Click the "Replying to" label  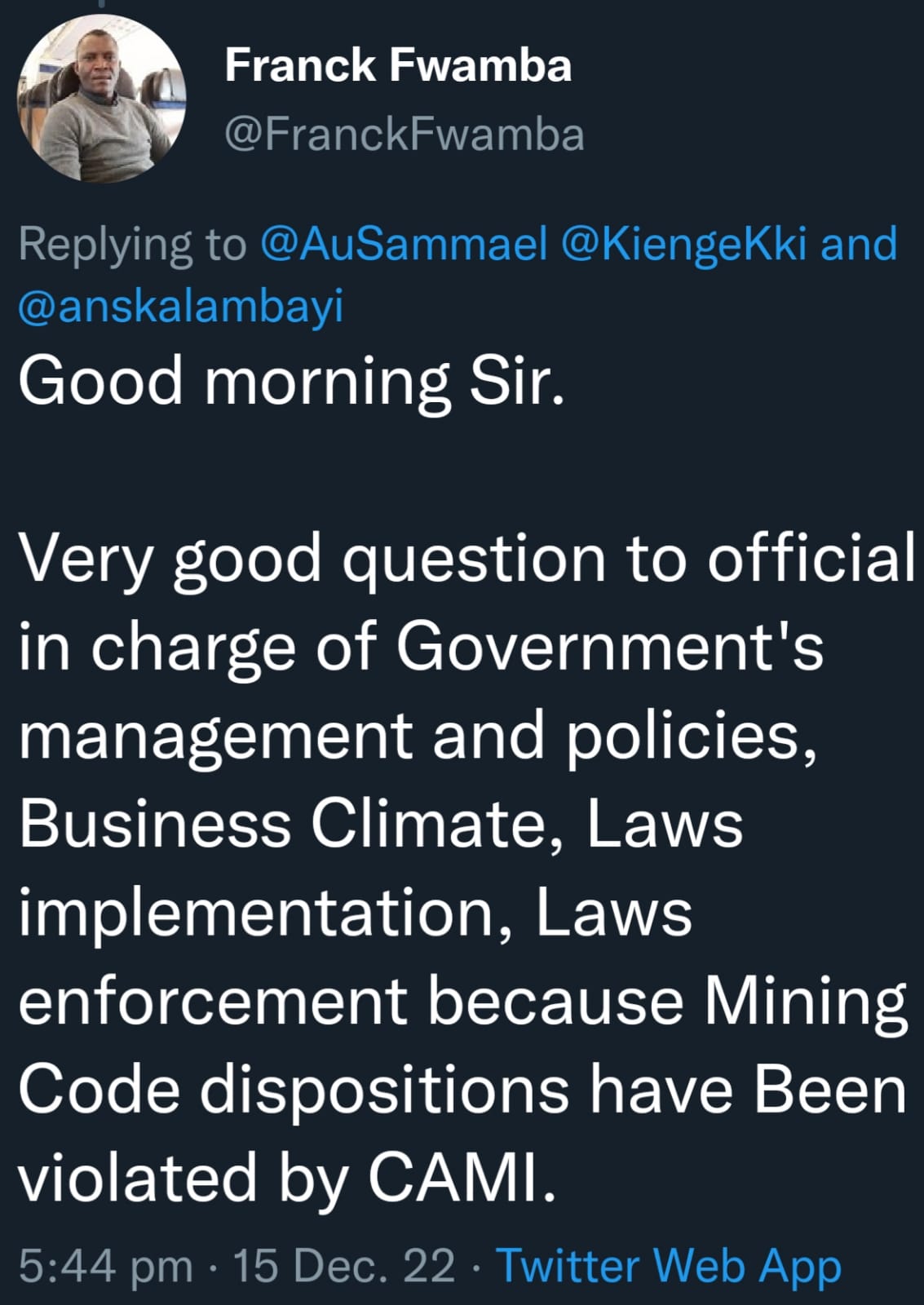pos(132,244)
